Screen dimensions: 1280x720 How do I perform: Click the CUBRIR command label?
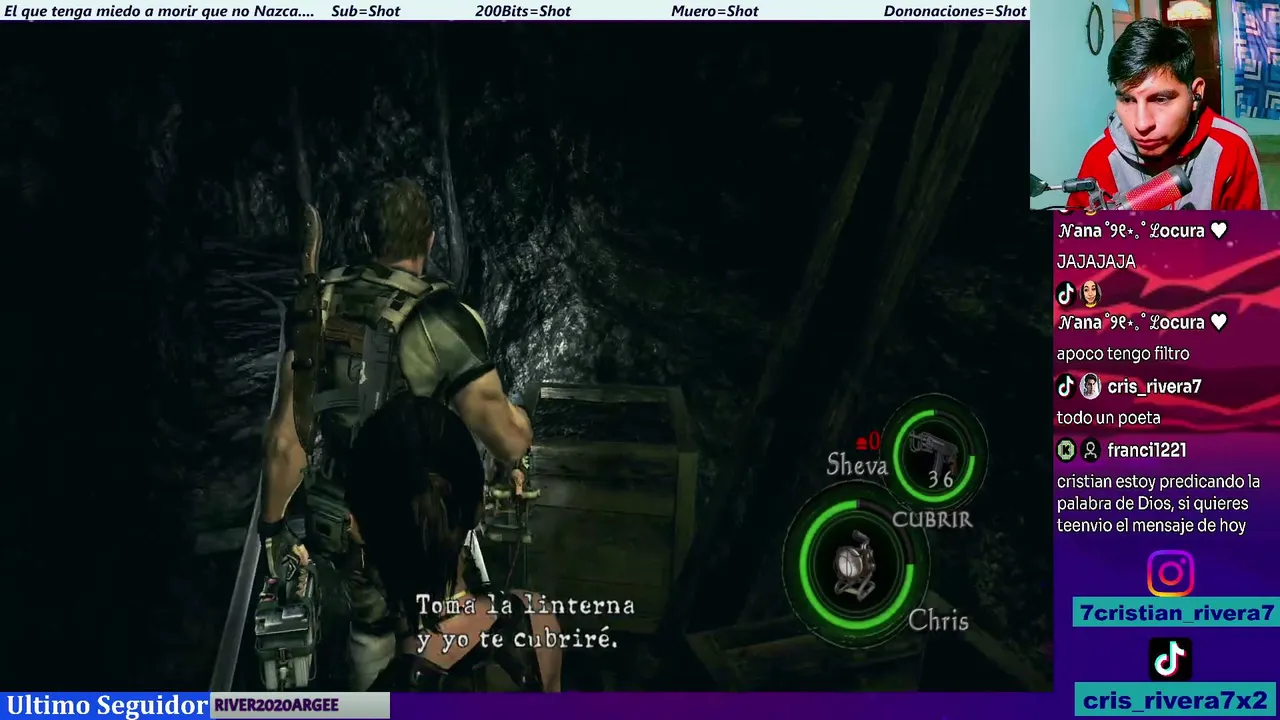click(932, 519)
